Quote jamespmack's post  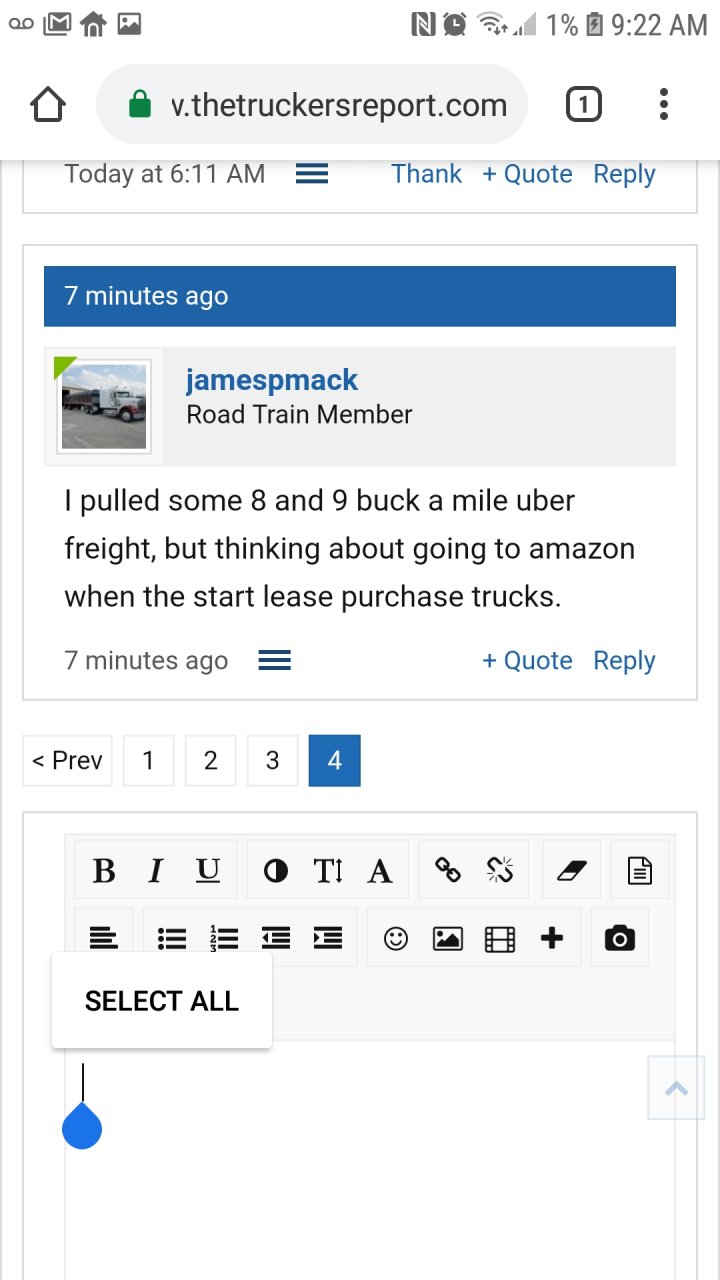(x=527, y=661)
